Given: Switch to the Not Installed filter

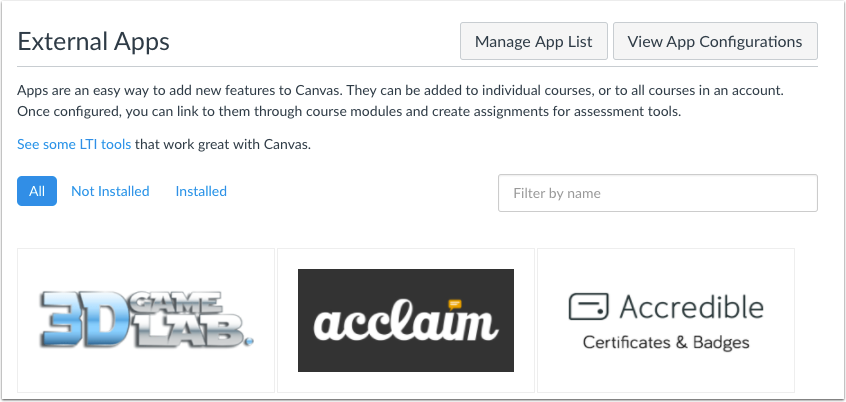Looking at the screenshot, I should [110, 191].
